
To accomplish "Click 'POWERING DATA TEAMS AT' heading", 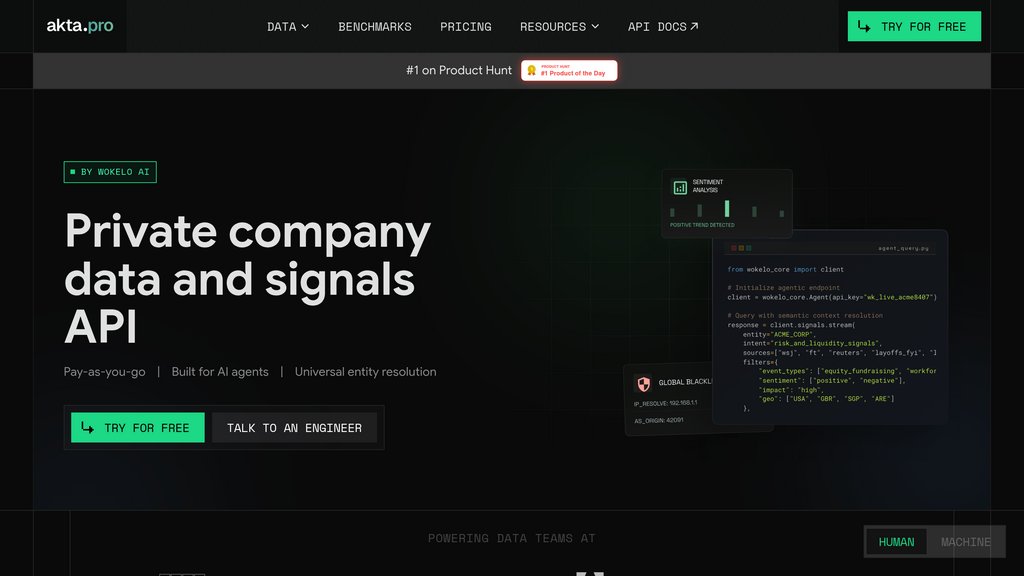I will tap(511, 538).
